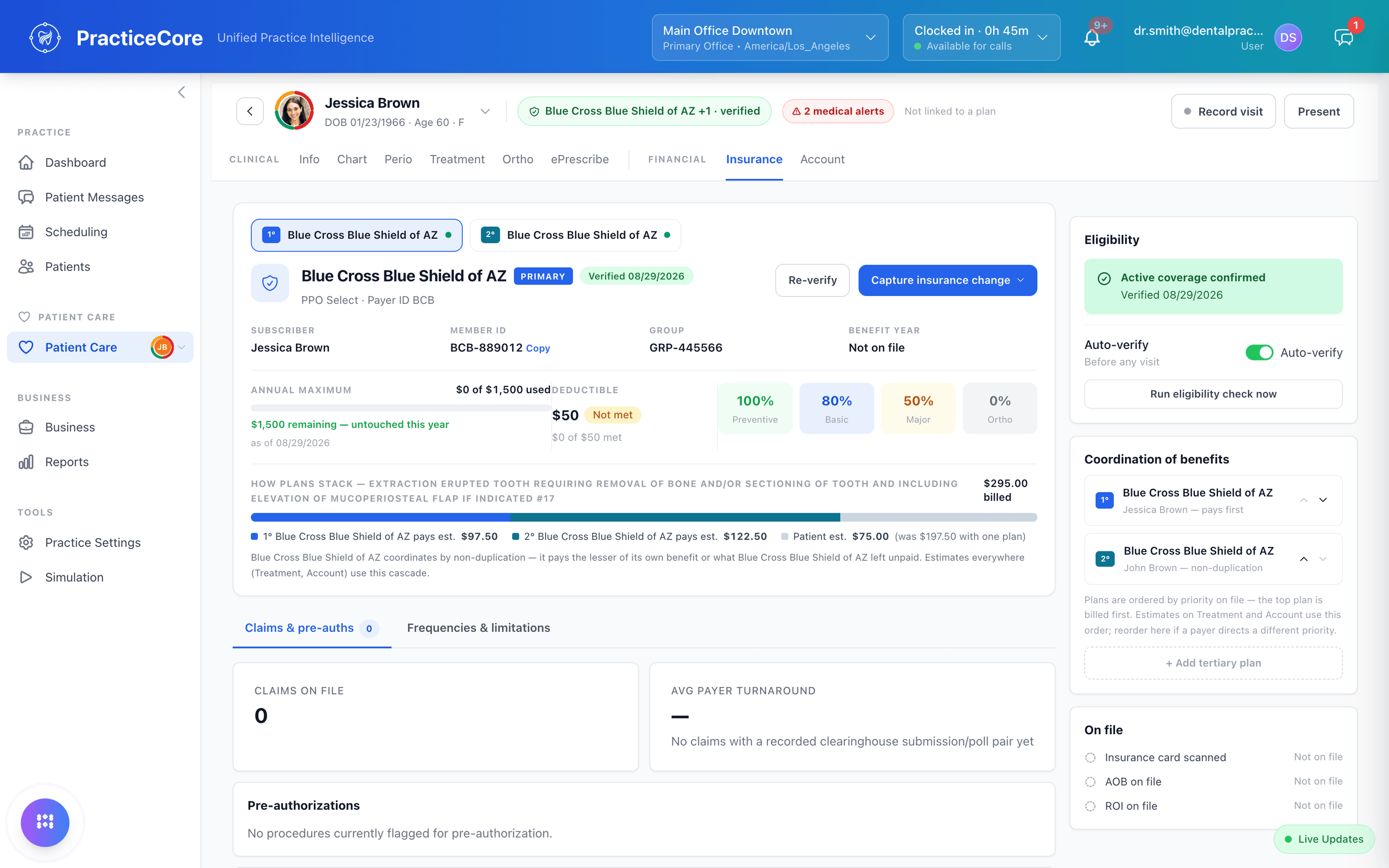
Task: Open the Main Office Downtown location dropdown
Action: 770,38
